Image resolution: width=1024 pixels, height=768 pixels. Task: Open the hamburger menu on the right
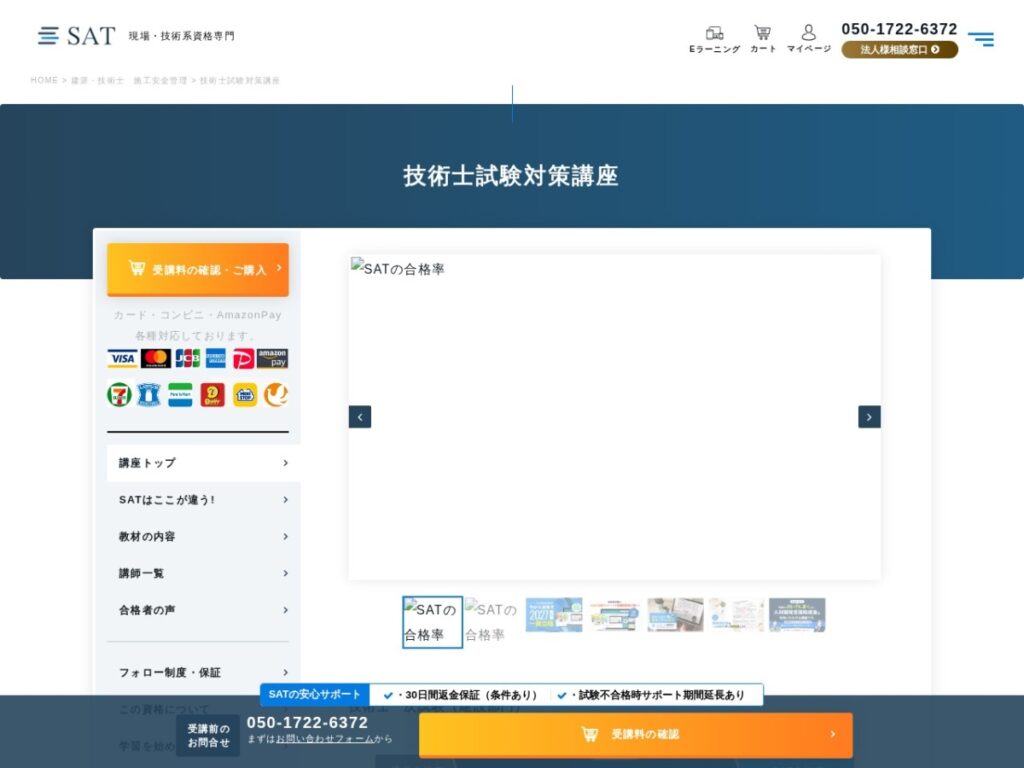coord(981,39)
